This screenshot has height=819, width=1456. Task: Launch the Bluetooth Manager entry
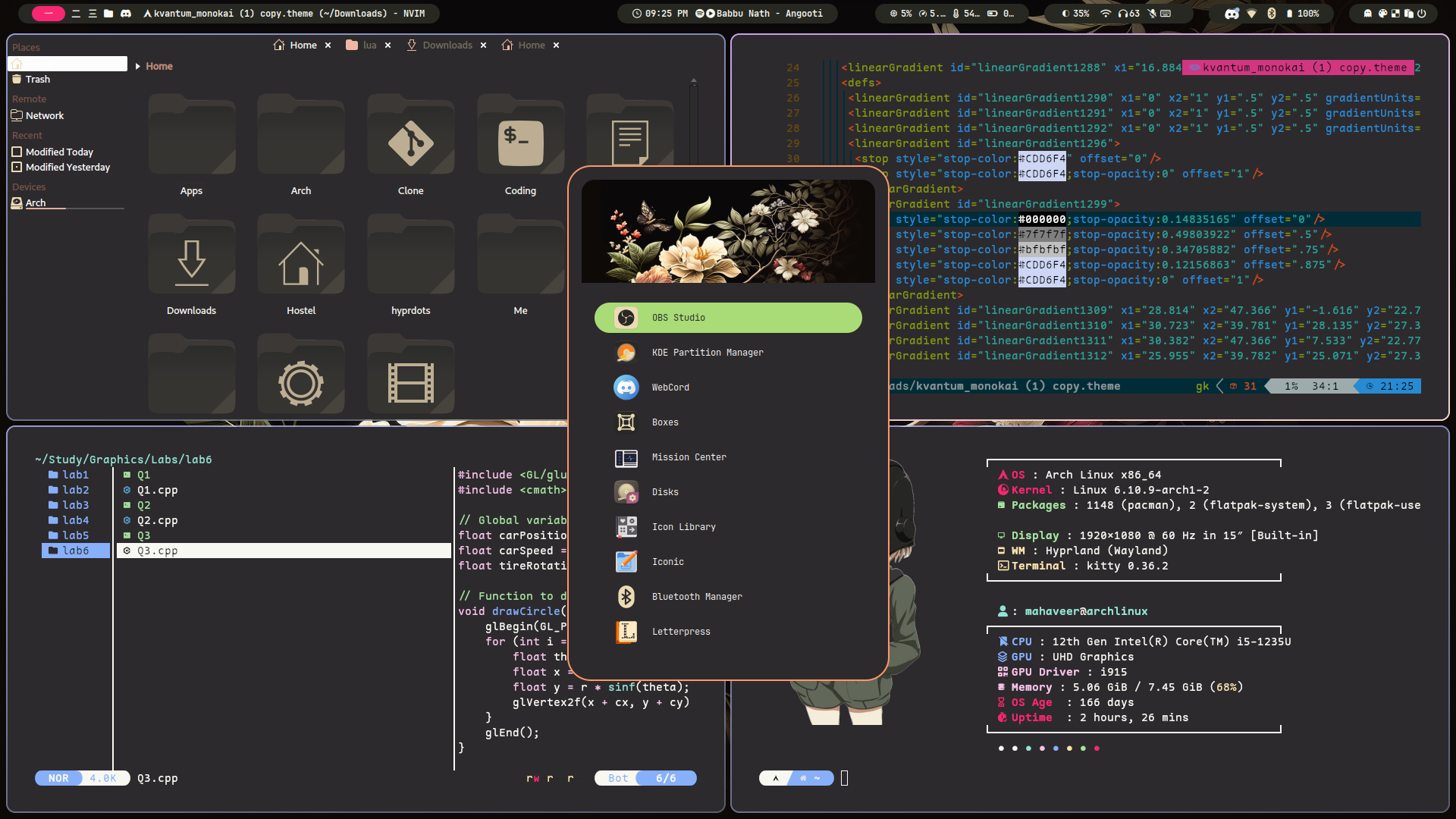tap(696, 597)
